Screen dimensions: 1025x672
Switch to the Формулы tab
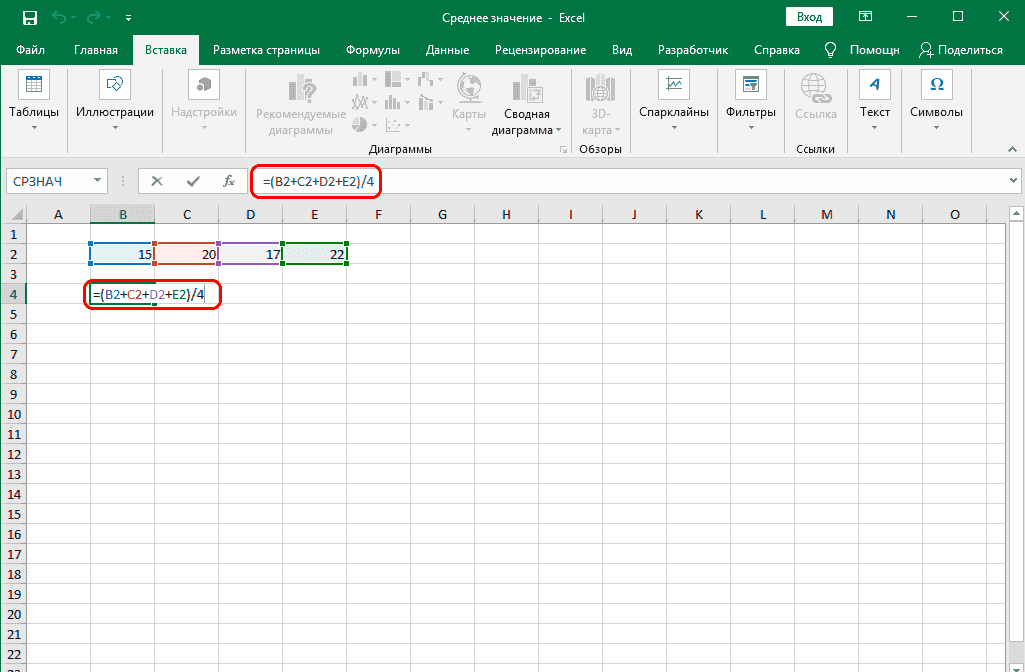pyautogui.click(x=373, y=50)
